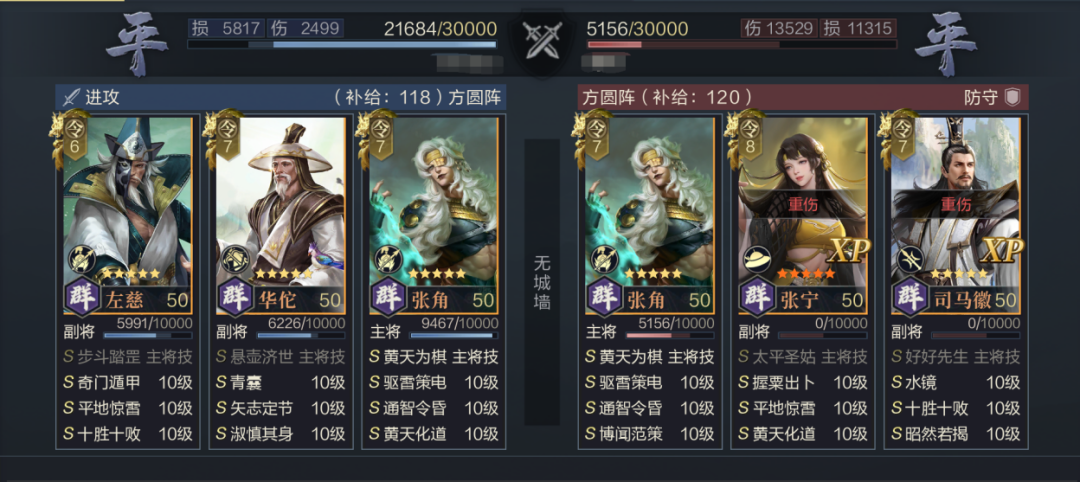Click the XP badge on 司马徽's portrait
The image size is (1080, 482).
pyautogui.click(x=1001, y=250)
